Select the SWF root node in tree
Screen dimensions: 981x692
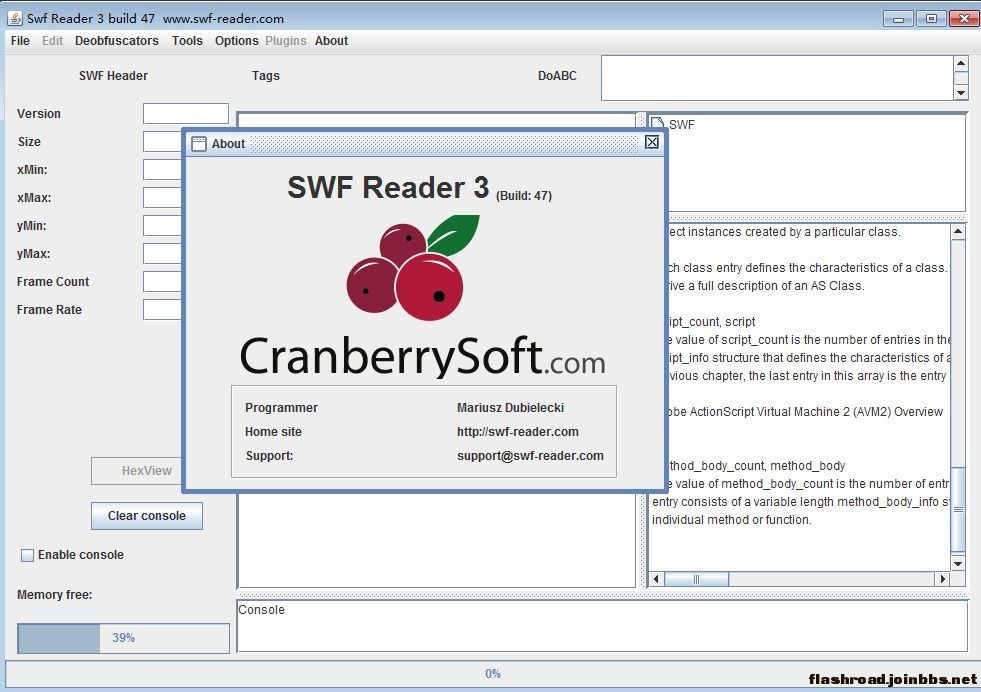point(681,125)
